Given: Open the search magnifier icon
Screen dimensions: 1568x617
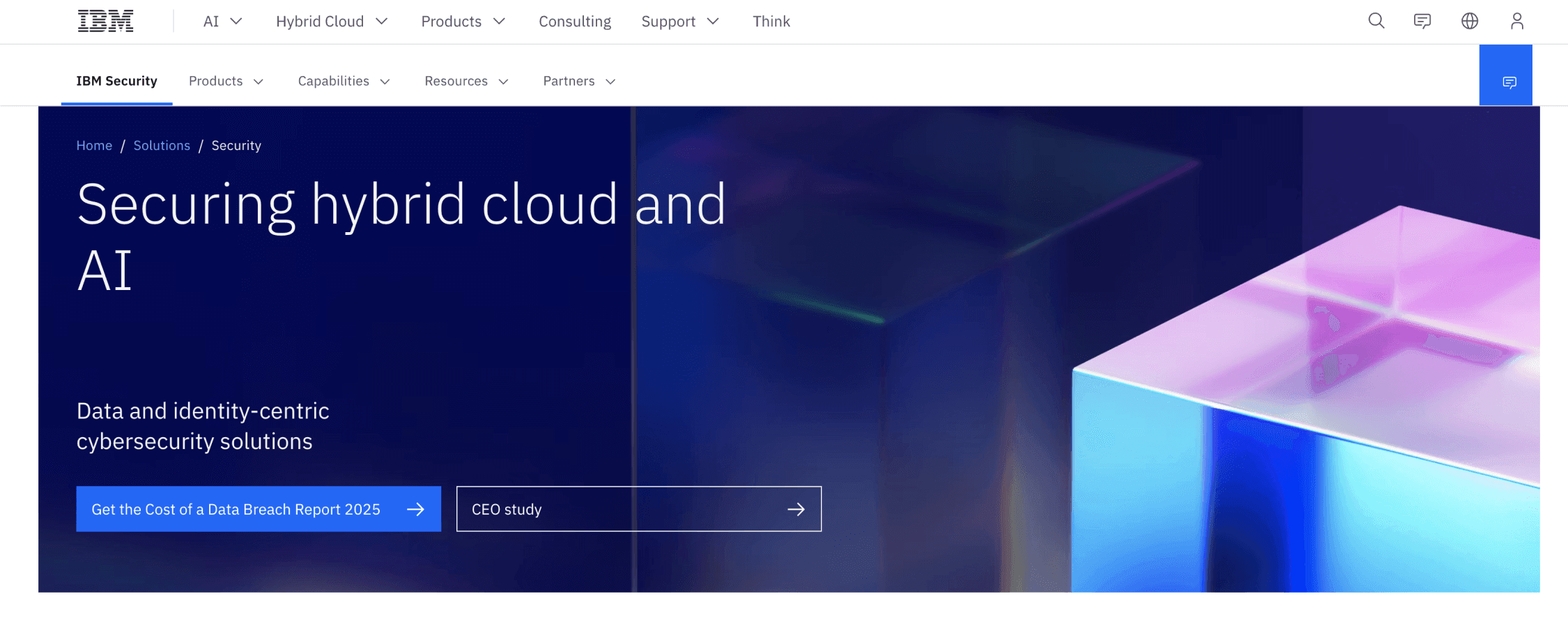Looking at the screenshot, I should [1376, 22].
